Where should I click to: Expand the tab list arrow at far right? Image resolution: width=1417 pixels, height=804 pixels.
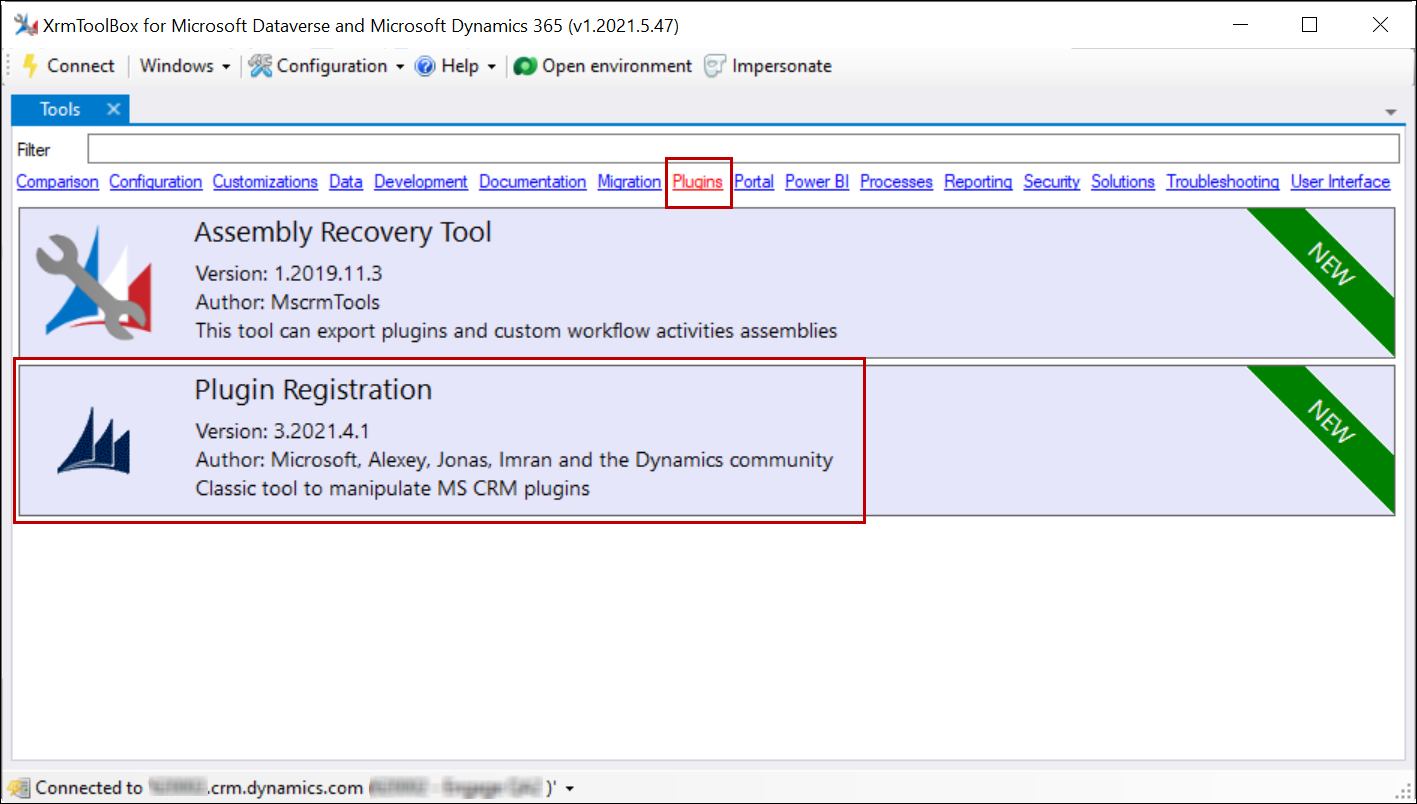[1390, 111]
